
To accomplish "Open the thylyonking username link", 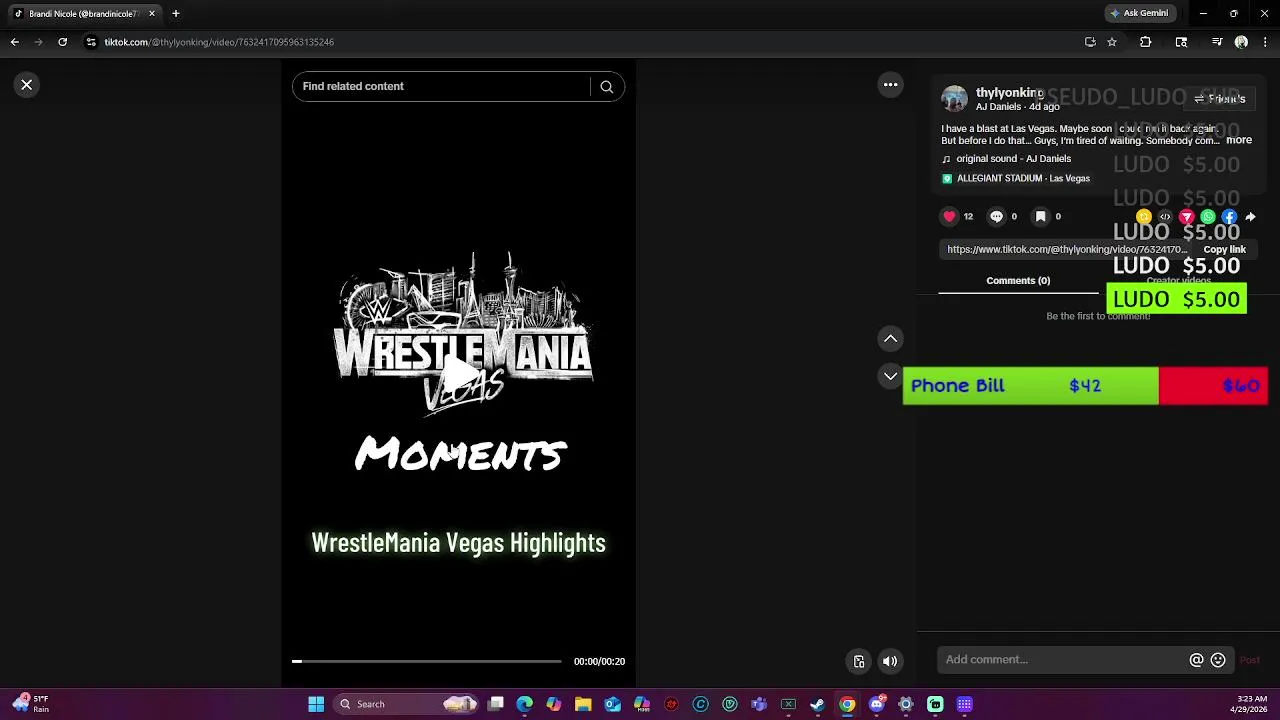I will (1010, 93).
